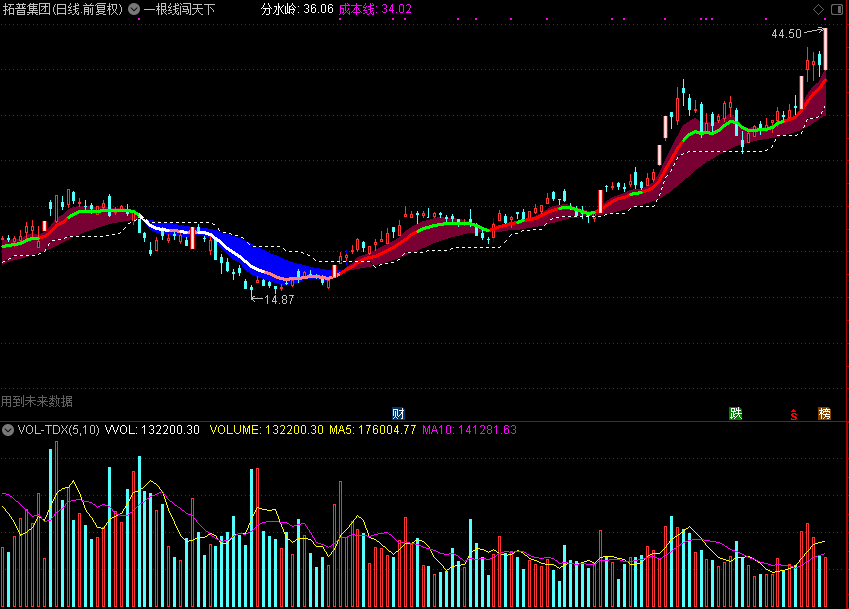The image size is (849, 609).
Task: Select the 拓普集团(日线.前复权) chart title
Action: tap(63, 9)
